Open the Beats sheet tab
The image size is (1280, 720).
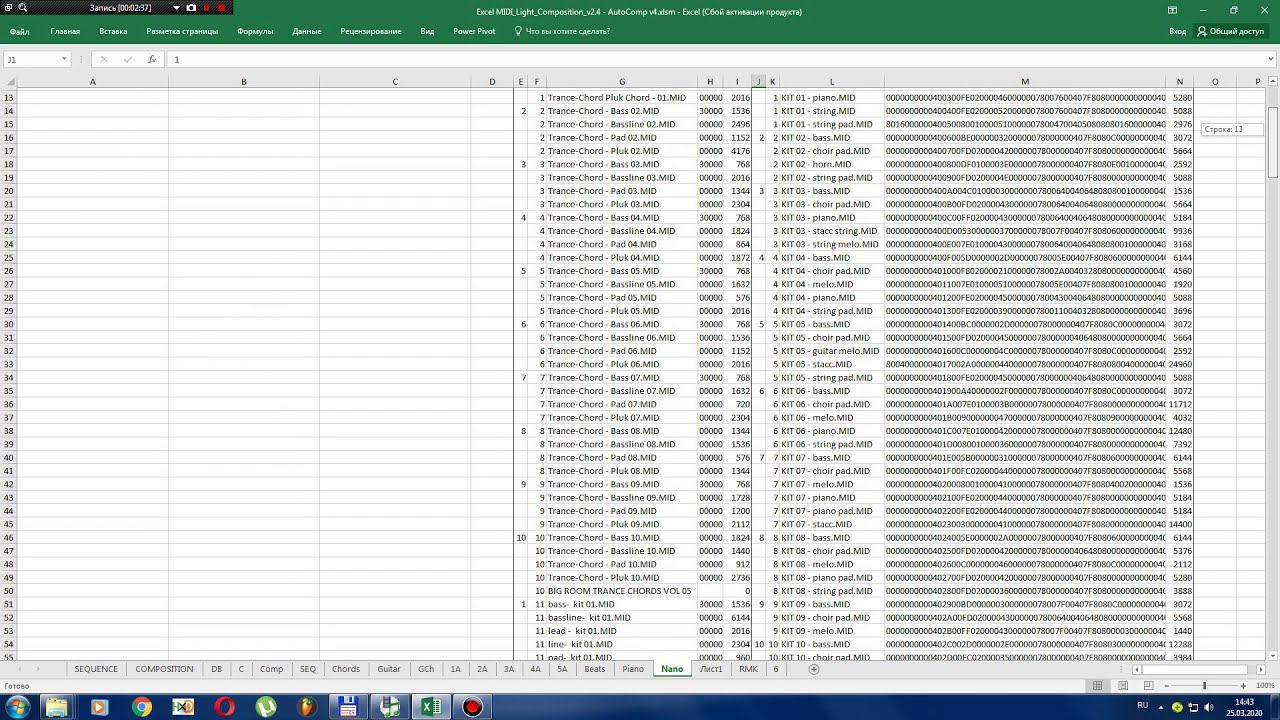(x=595, y=669)
